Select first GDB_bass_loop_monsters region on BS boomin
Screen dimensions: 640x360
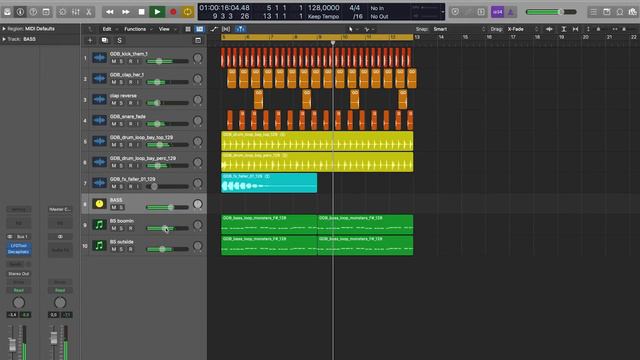click(269, 224)
